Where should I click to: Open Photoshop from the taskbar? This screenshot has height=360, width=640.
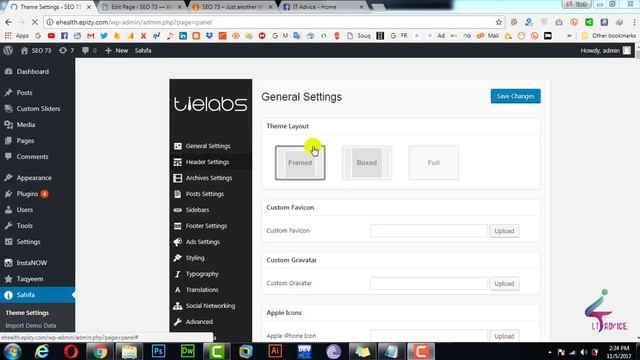click(x=158, y=351)
